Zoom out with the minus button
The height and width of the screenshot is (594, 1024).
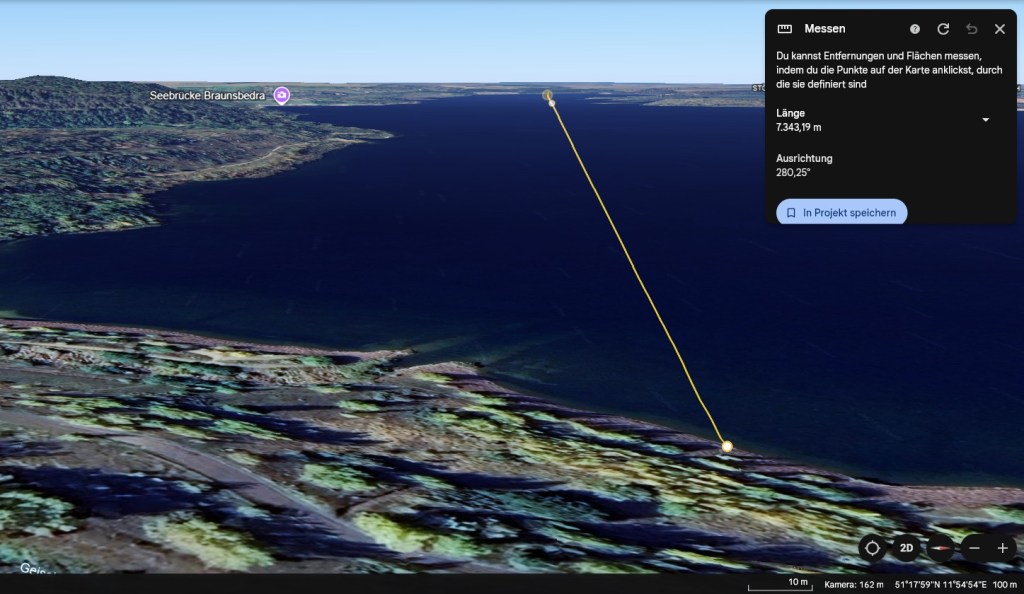(x=974, y=548)
